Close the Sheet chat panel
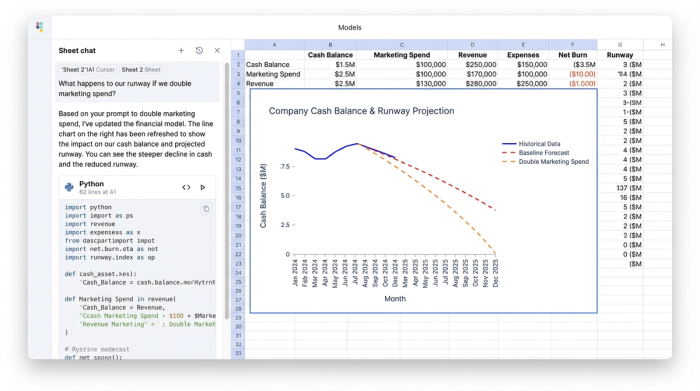The height and width of the screenshot is (391, 700). 217,50
